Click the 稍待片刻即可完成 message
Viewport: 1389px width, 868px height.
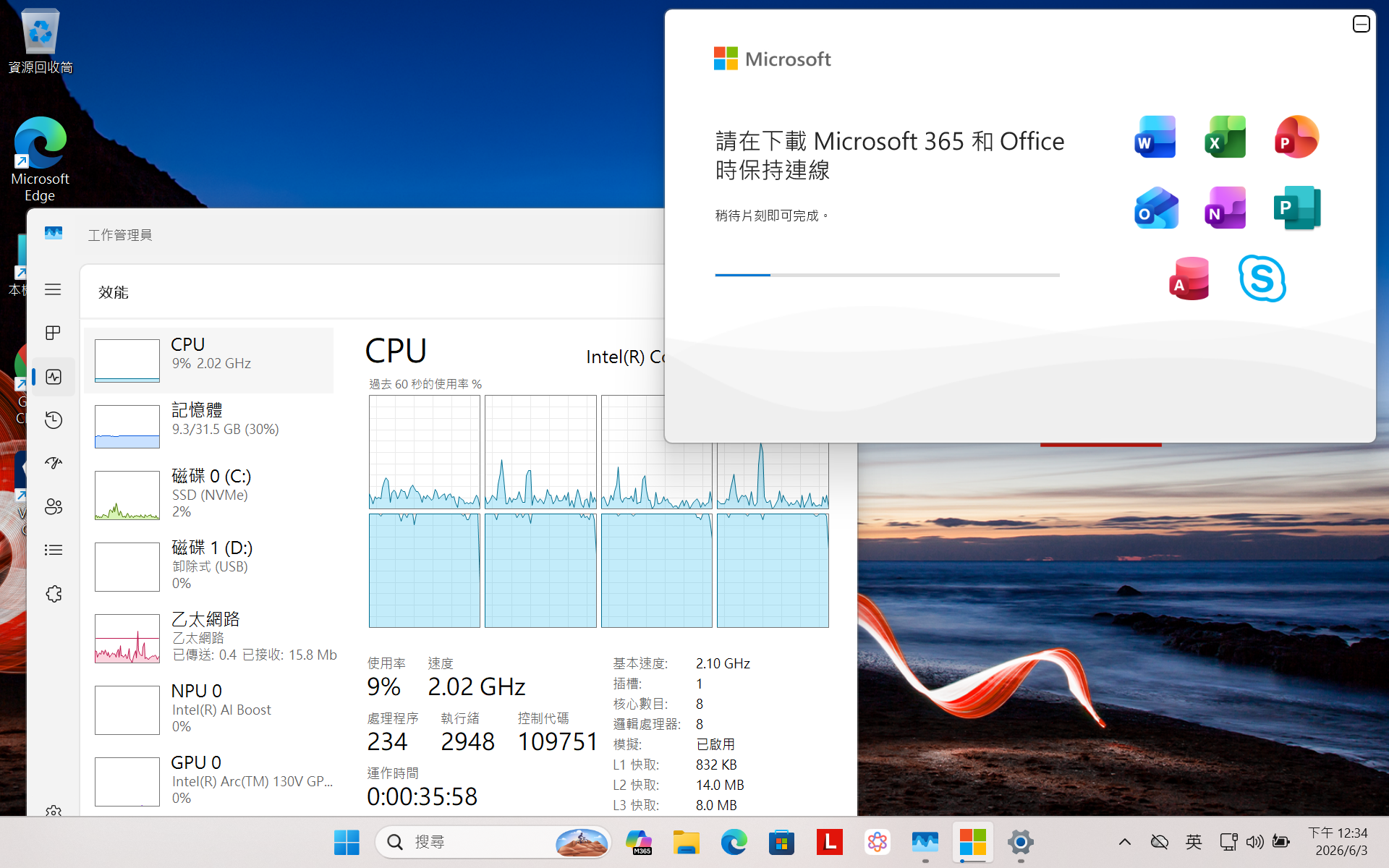771,216
